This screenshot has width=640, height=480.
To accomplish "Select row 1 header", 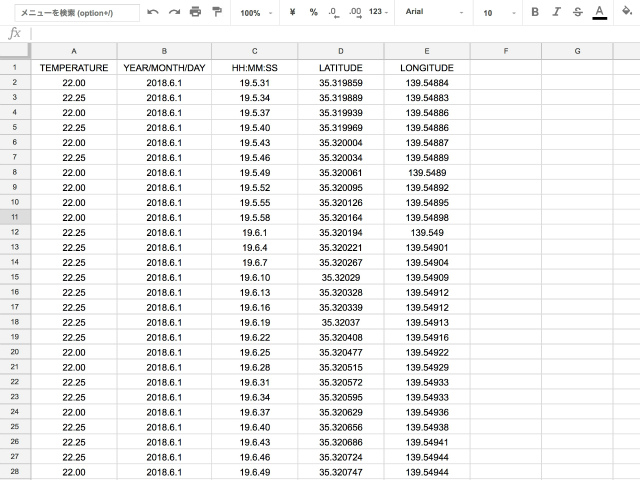I will click(15, 67).
